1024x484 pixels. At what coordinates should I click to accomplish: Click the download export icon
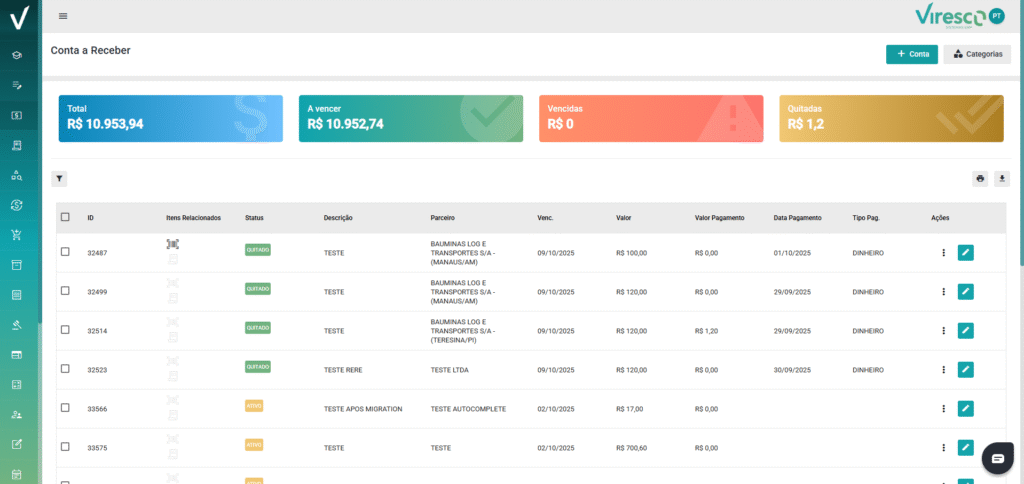pyautogui.click(x=1001, y=179)
